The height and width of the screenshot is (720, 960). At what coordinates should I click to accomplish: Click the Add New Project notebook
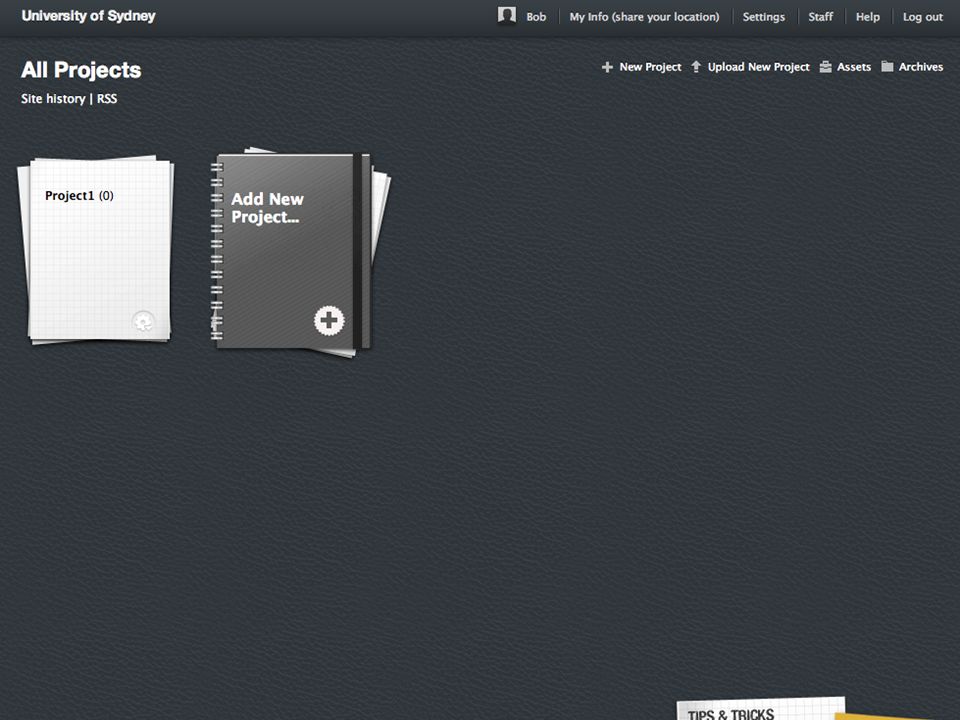(x=300, y=252)
